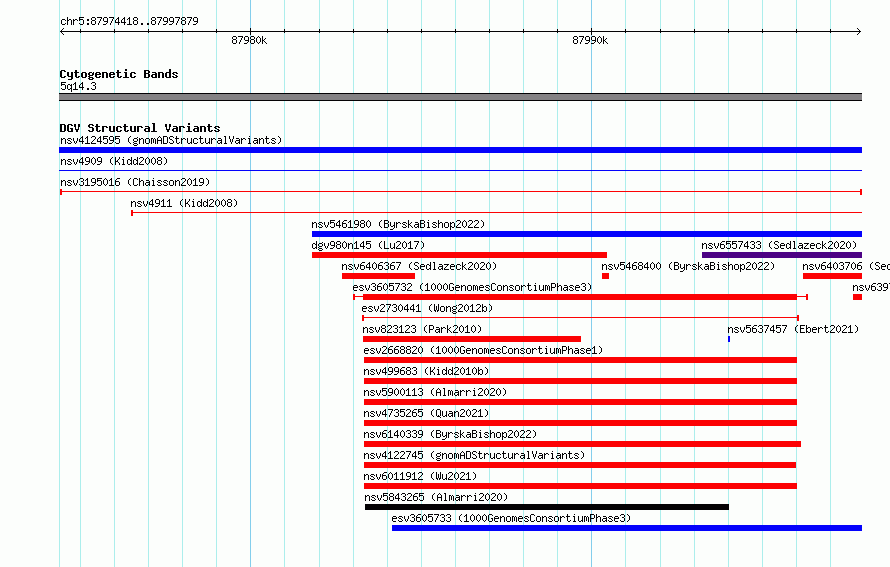This screenshot has height=567, width=890.
Task: Click esv3605732 (1000GenomesConsortiumPhase3) label
Action: [x=472, y=287]
